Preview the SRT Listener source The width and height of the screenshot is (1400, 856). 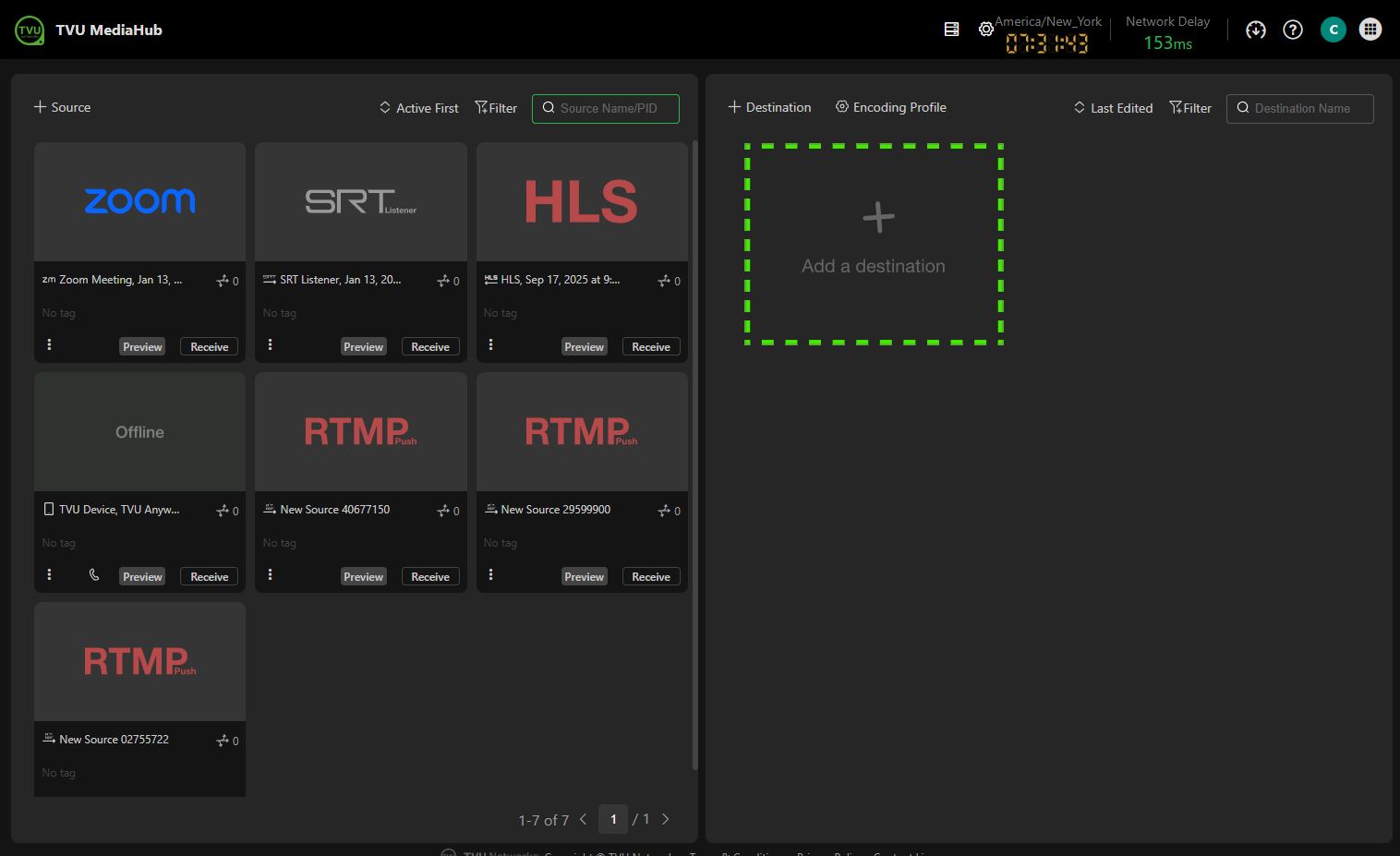tap(363, 346)
